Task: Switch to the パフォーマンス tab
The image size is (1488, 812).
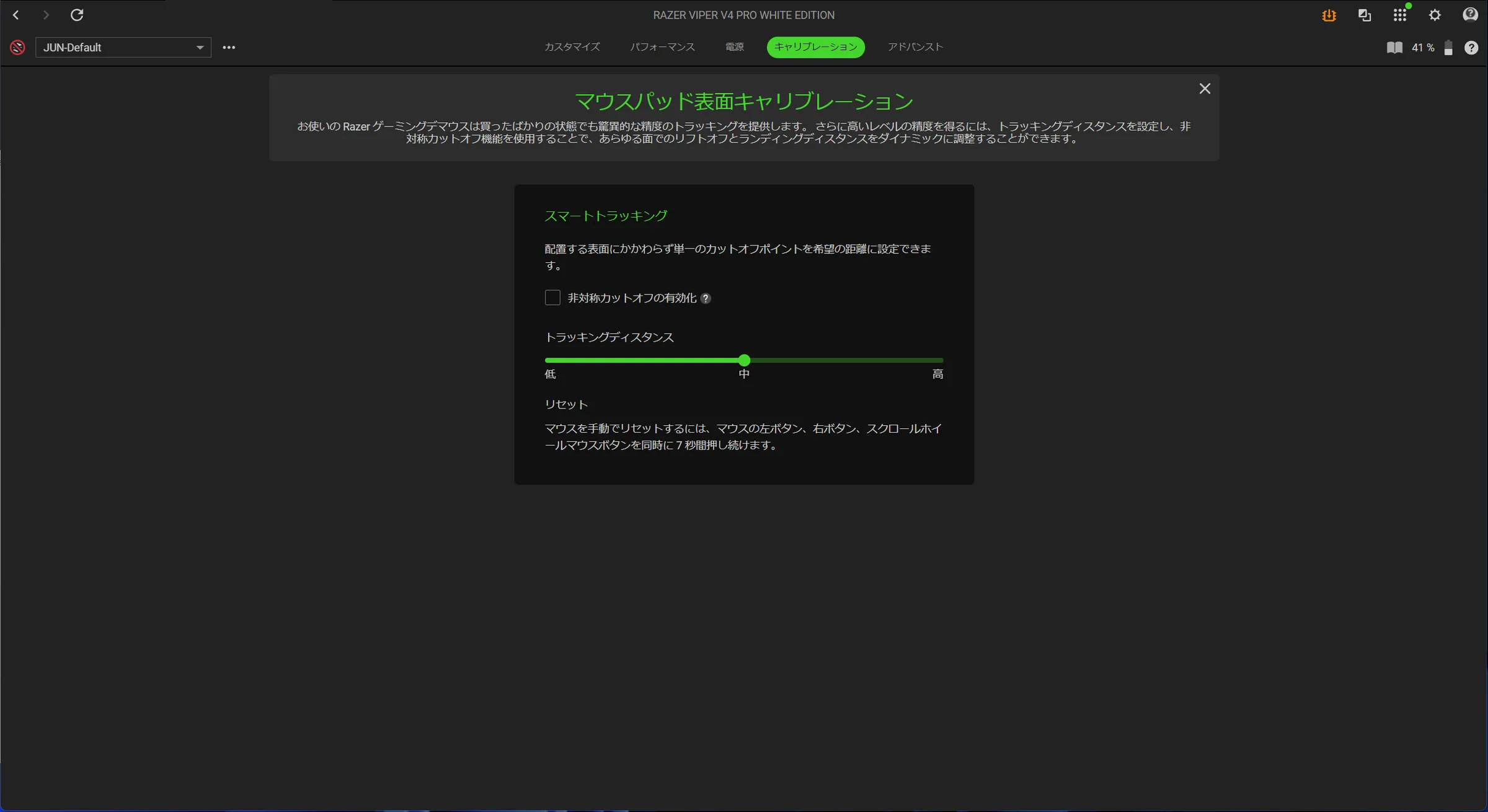Action: click(662, 47)
